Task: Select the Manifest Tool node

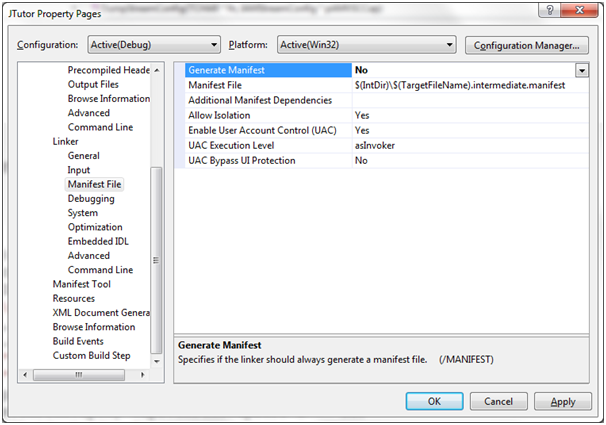Action: point(82,284)
